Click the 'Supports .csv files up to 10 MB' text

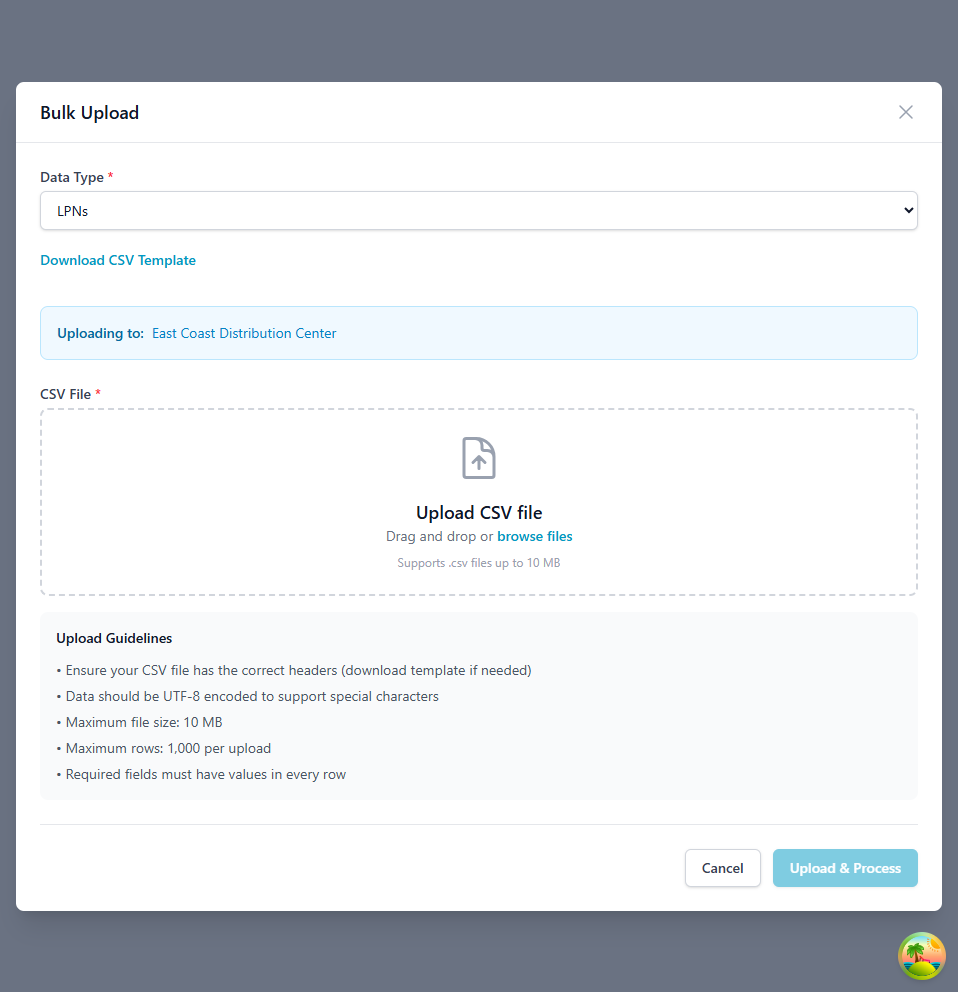[478, 562]
